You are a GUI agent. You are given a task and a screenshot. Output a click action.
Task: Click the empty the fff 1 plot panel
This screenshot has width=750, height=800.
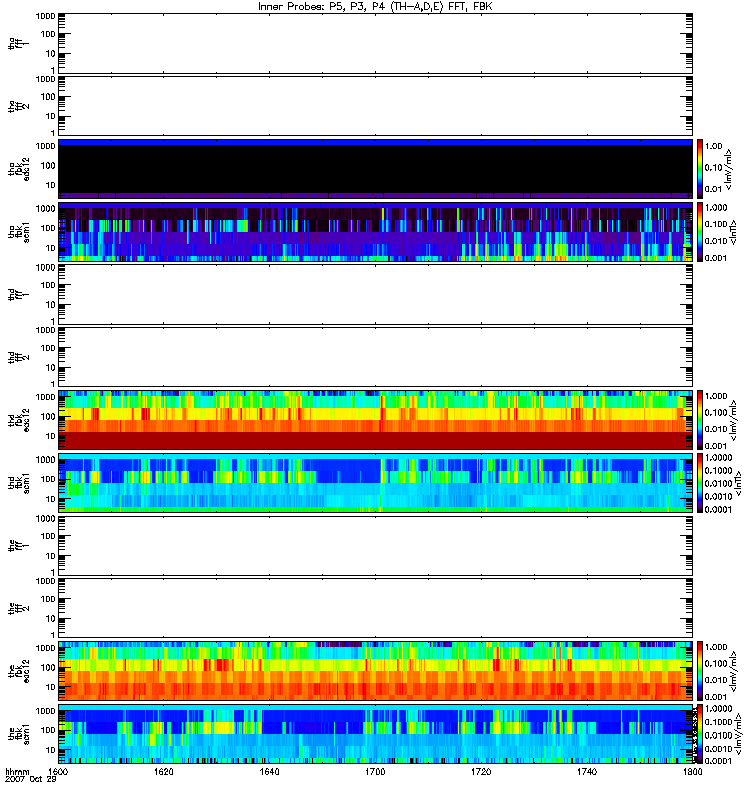pos(376,546)
